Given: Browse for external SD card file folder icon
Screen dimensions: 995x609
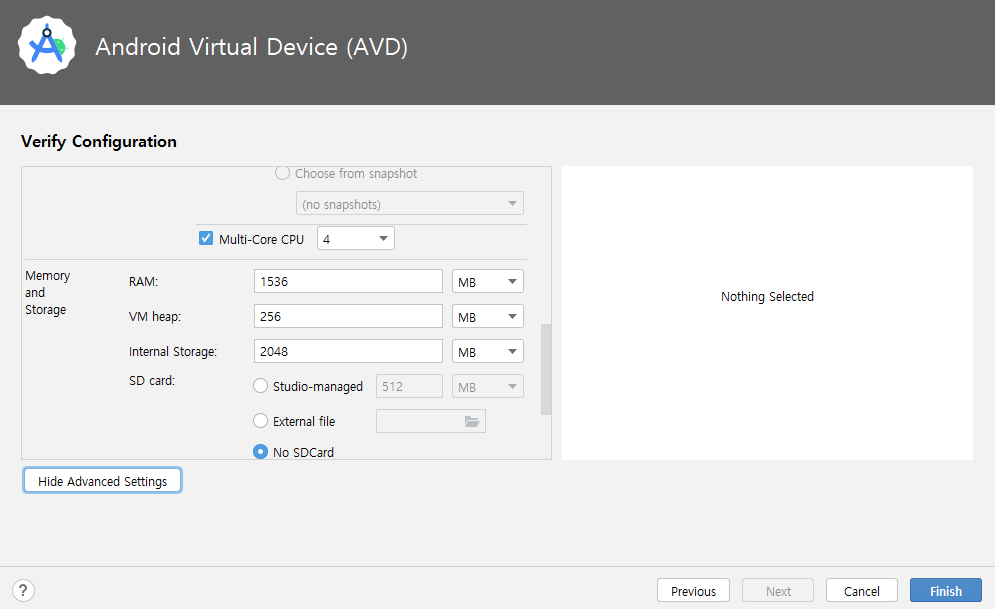Looking at the screenshot, I should click(x=471, y=421).
